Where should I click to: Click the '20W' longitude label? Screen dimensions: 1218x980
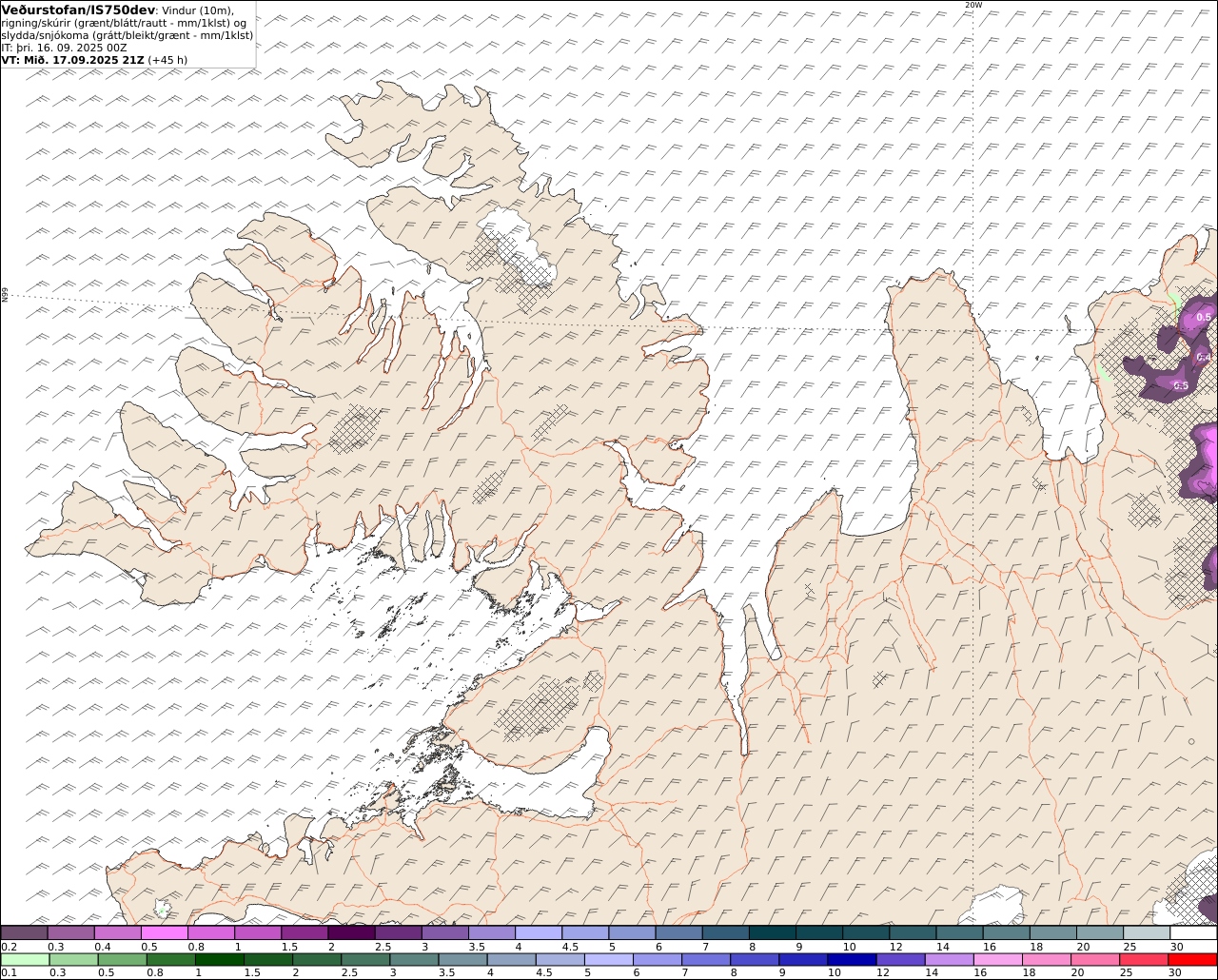click(972, 5)
